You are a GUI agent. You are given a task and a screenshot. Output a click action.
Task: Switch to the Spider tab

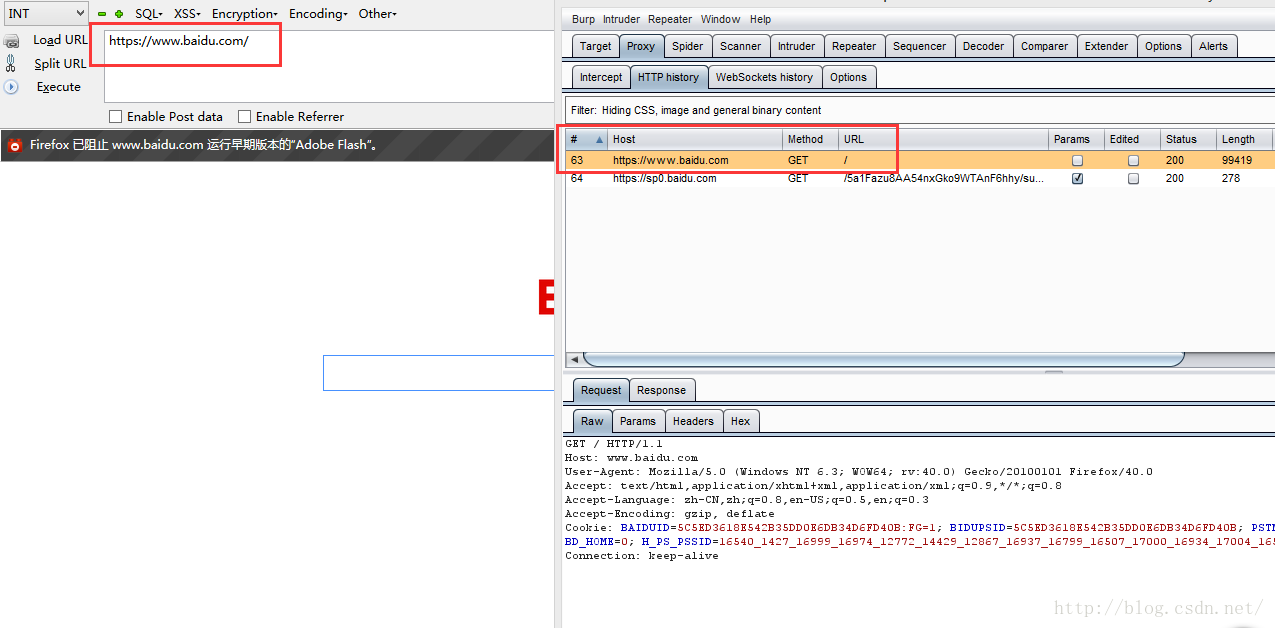687,46
